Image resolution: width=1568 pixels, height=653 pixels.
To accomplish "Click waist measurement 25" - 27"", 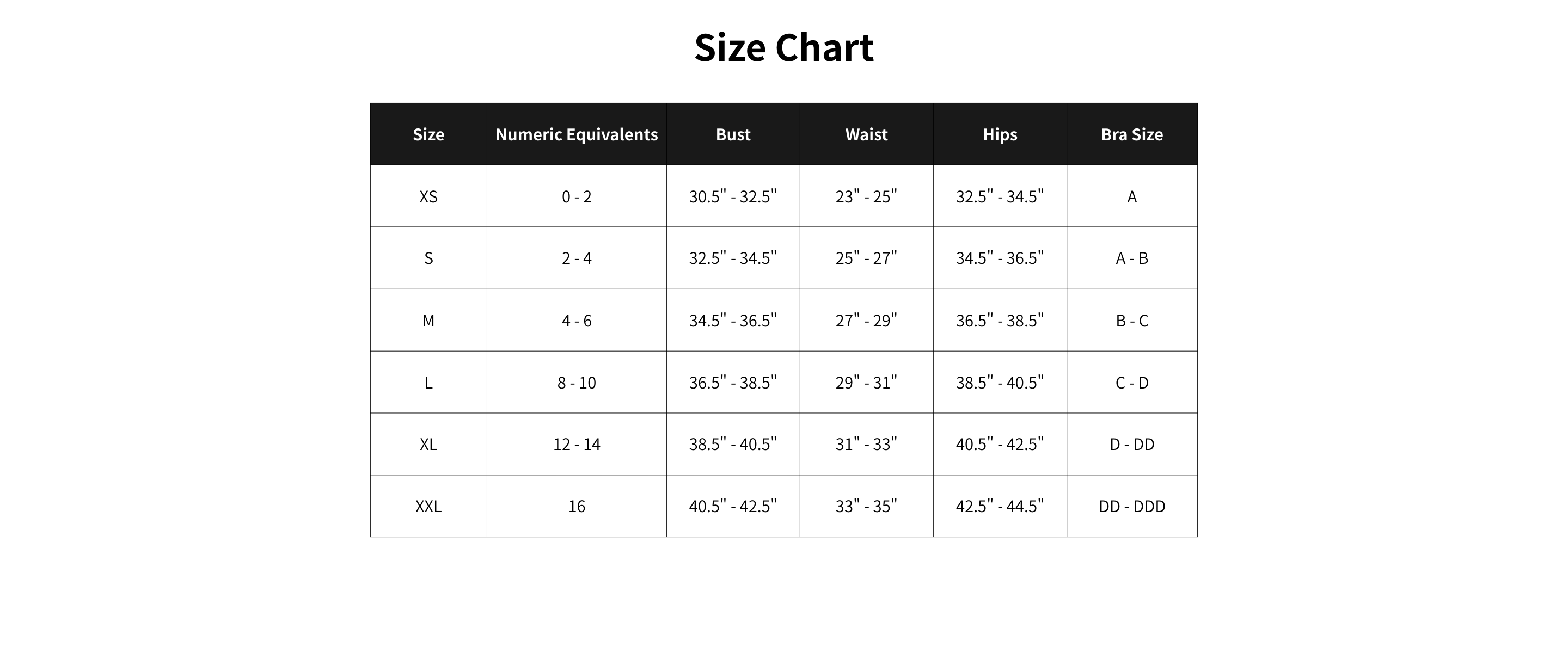I will coord(866,258).
